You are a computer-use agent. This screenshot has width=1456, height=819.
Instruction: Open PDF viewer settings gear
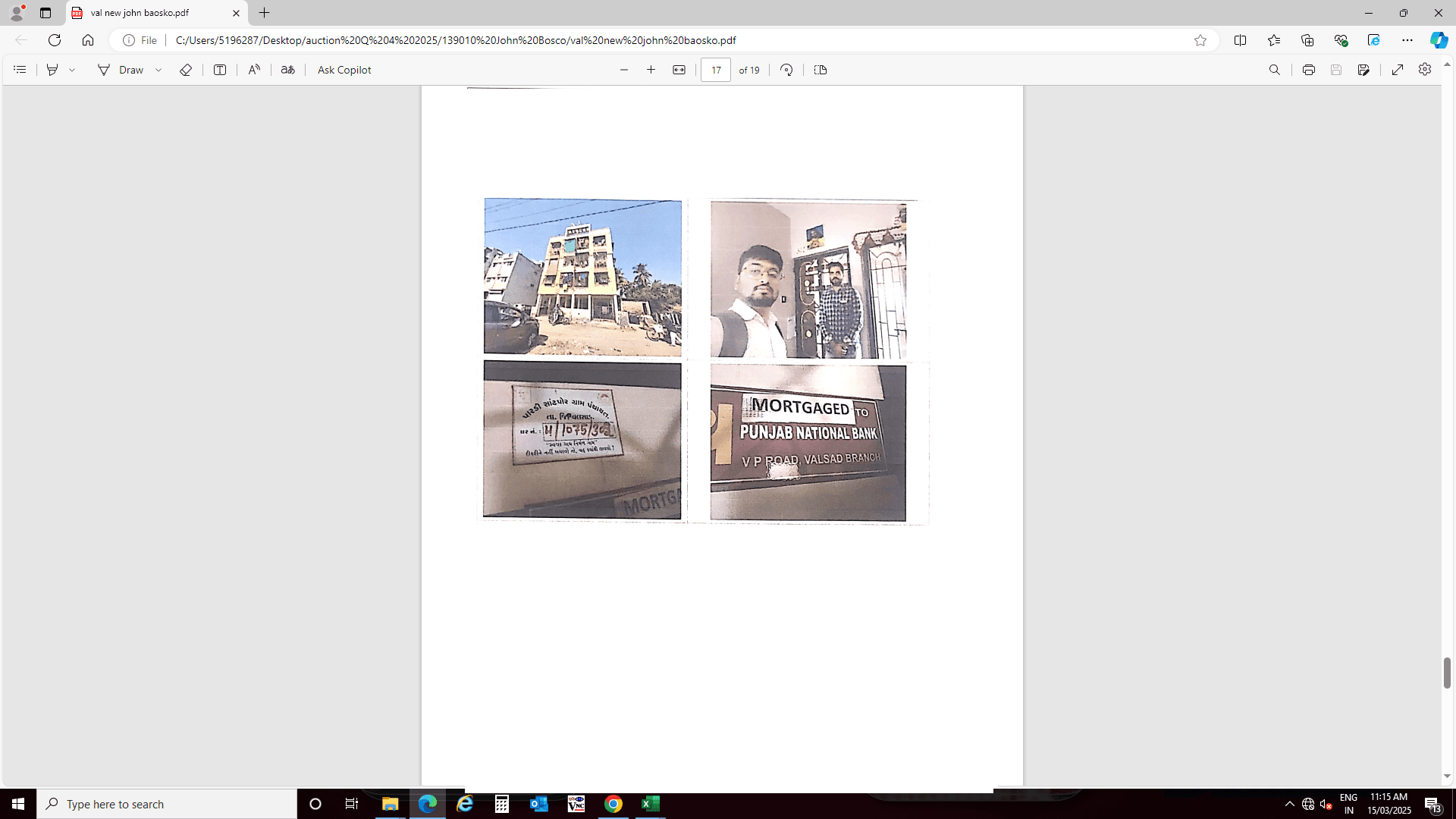point(1425,70)
